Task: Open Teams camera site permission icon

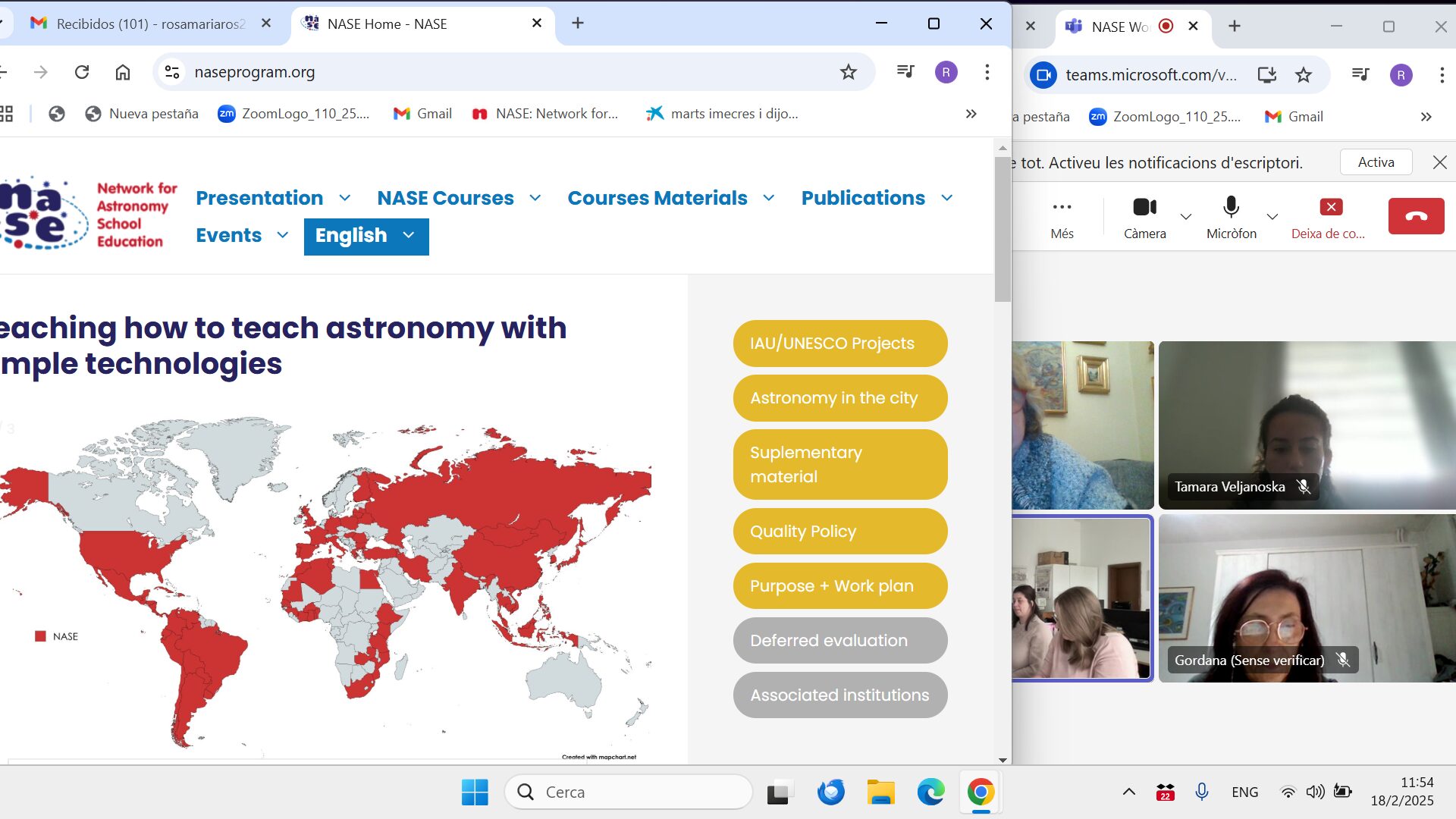Action: tap(1043, 75)
